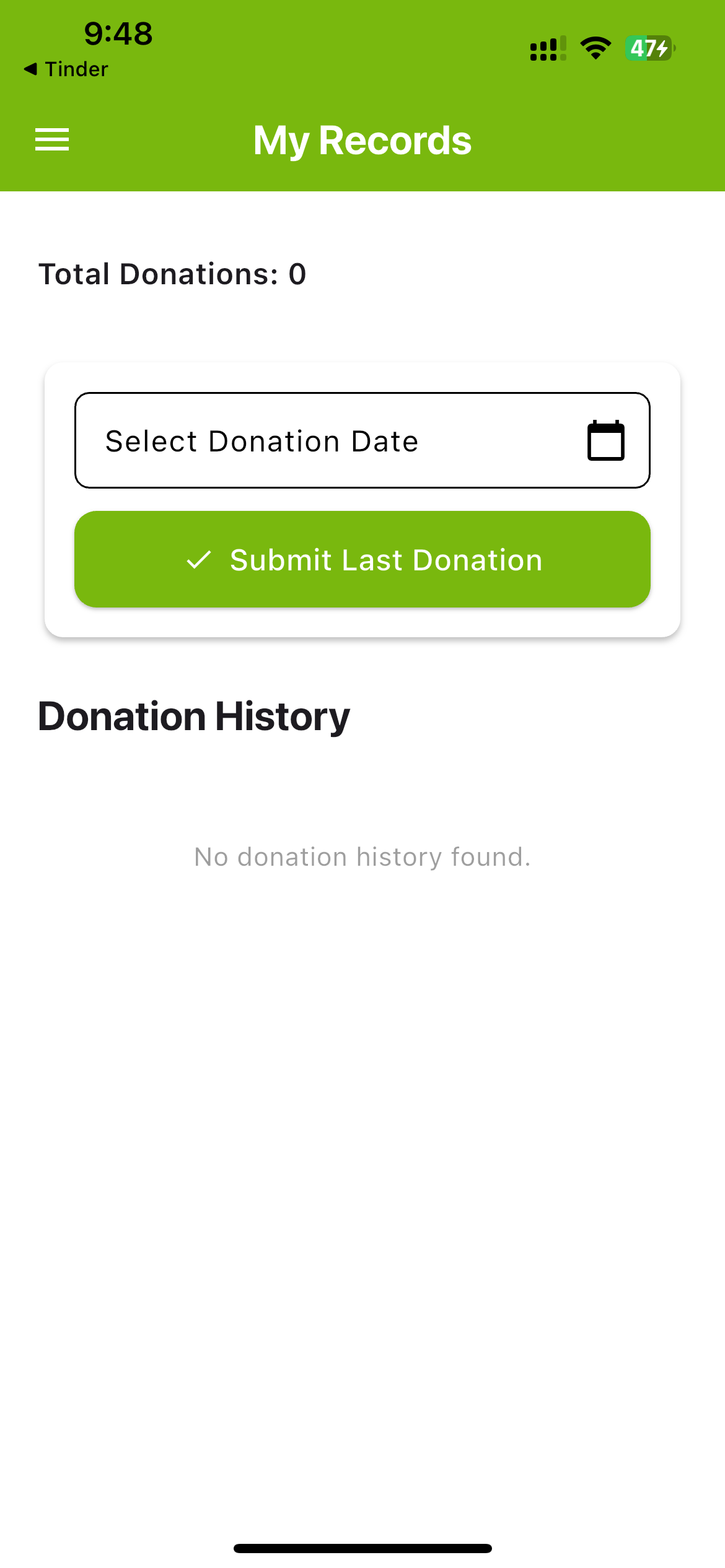This screenshot has height=1568, width=725.
Task: Submit Last Donation
Action: [362, 559]
